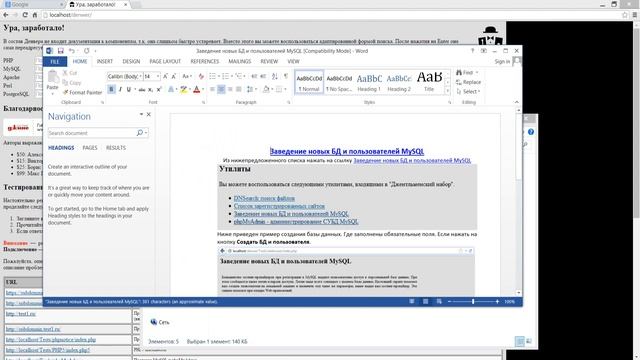Adjust the Word zoom slider
This screenshot has width=640, height=360.
[x=473, y=302]
